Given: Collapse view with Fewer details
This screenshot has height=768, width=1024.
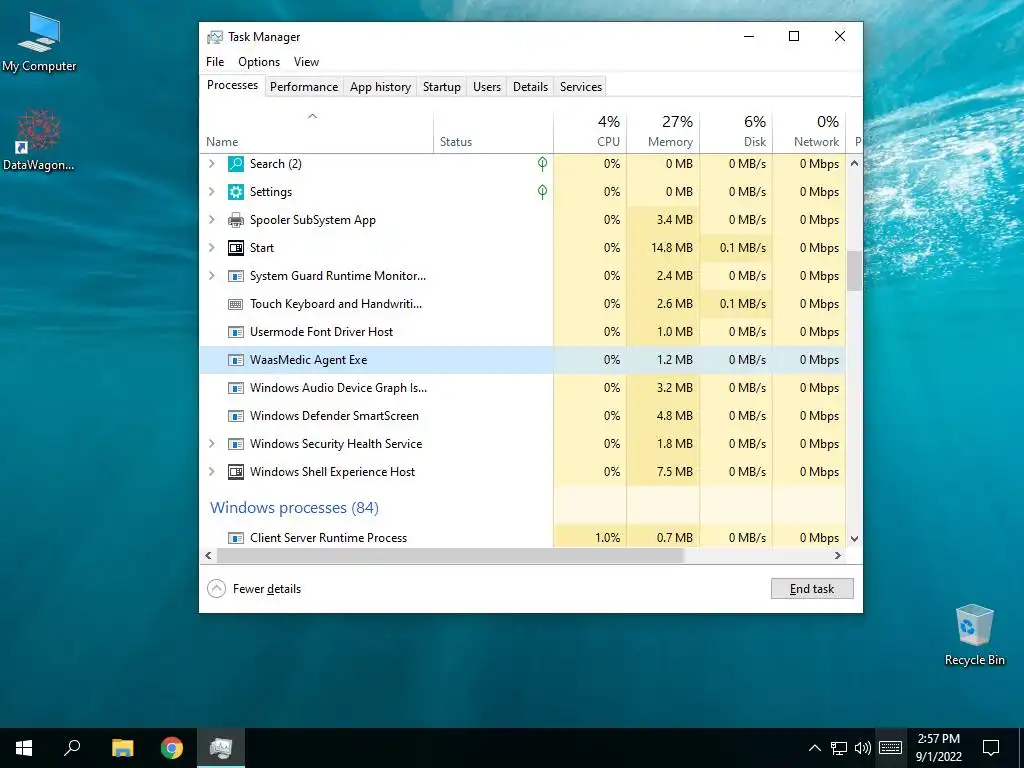Looking at the screenshot, I should tap(254, 589).
